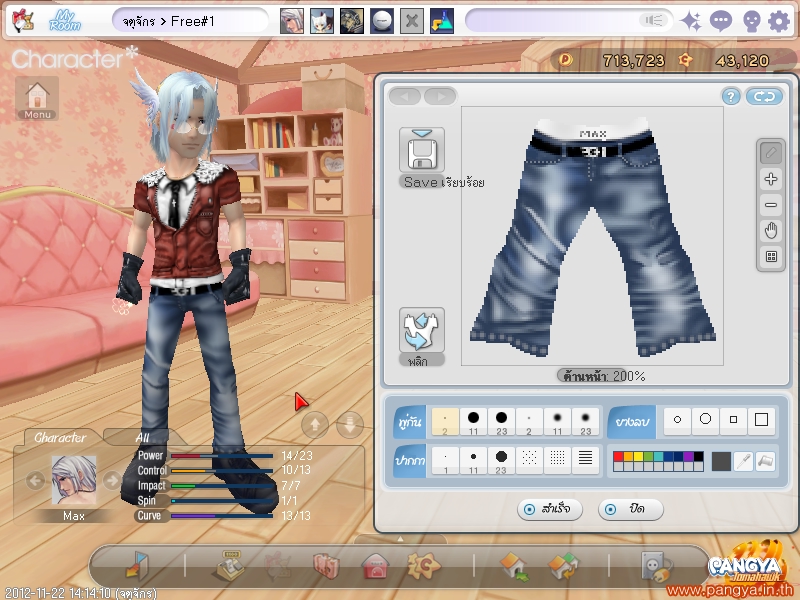The image size is (800, 600).
Task: Select the large octagon eraser
Action: click(x=705, y=420)
